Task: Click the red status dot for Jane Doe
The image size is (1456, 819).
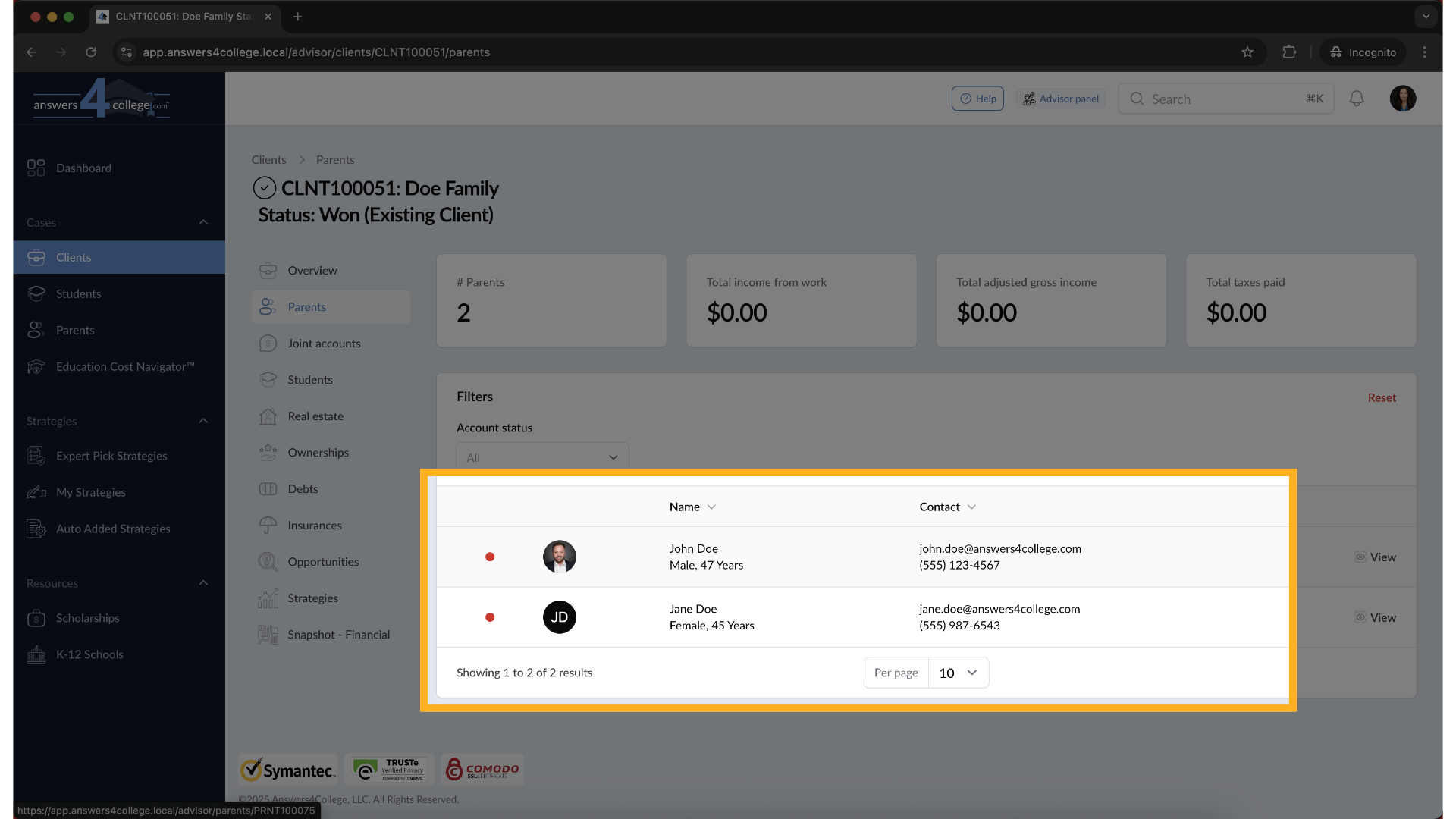Action: click(490, 617)
